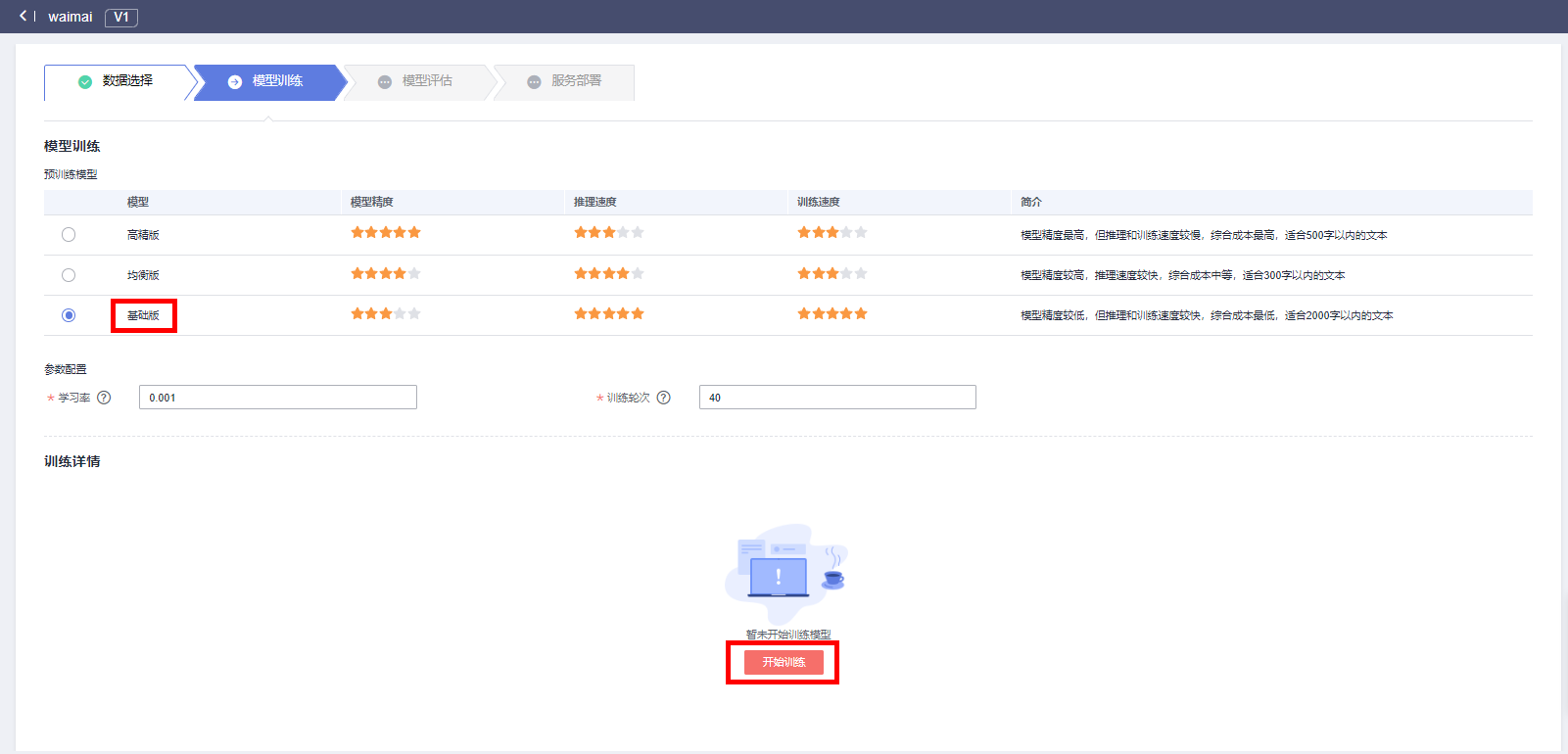1568x754 pixels.
Task: Click the 学习率 input field
Action: (277, 398)
